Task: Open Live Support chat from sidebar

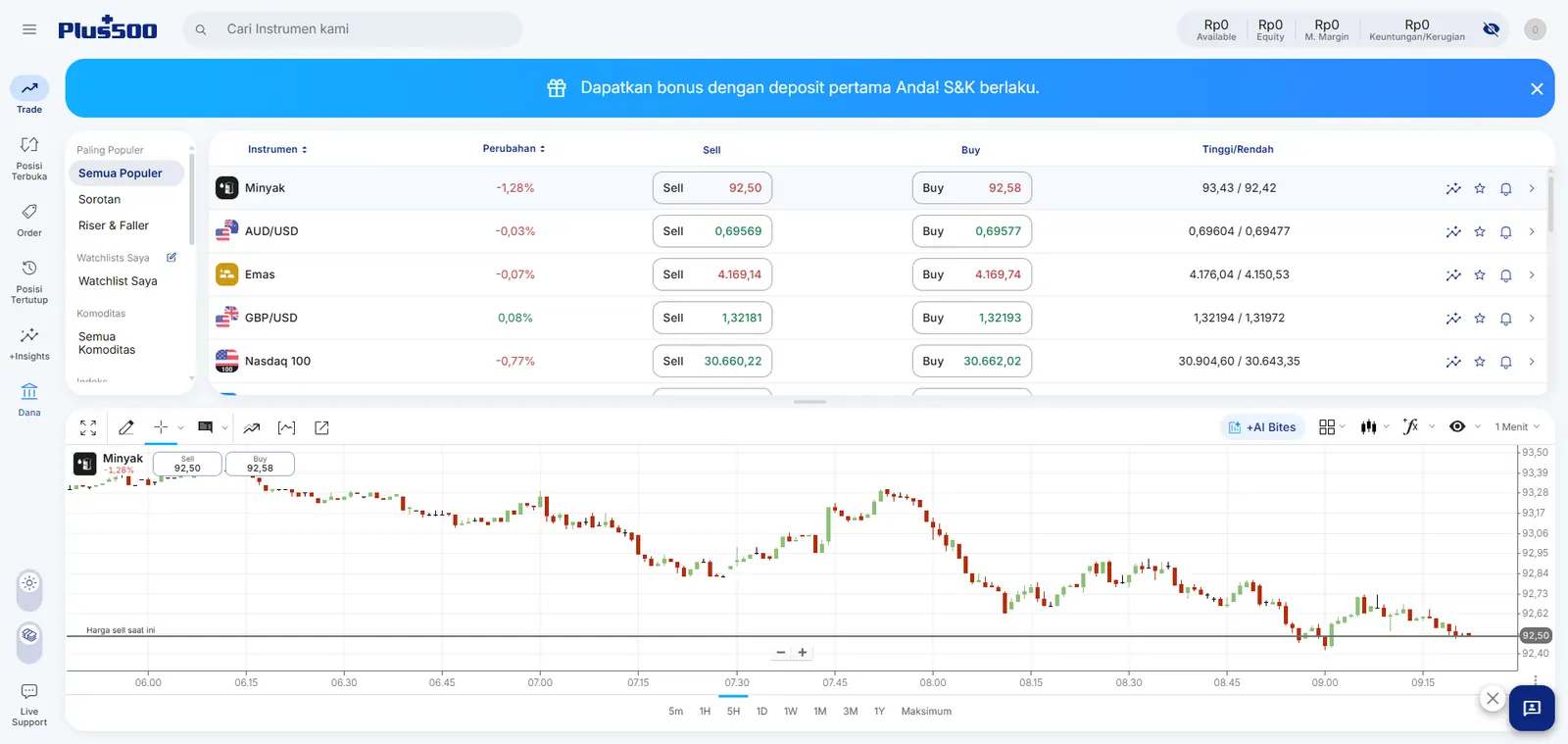Action: click(x=29, y=705)
